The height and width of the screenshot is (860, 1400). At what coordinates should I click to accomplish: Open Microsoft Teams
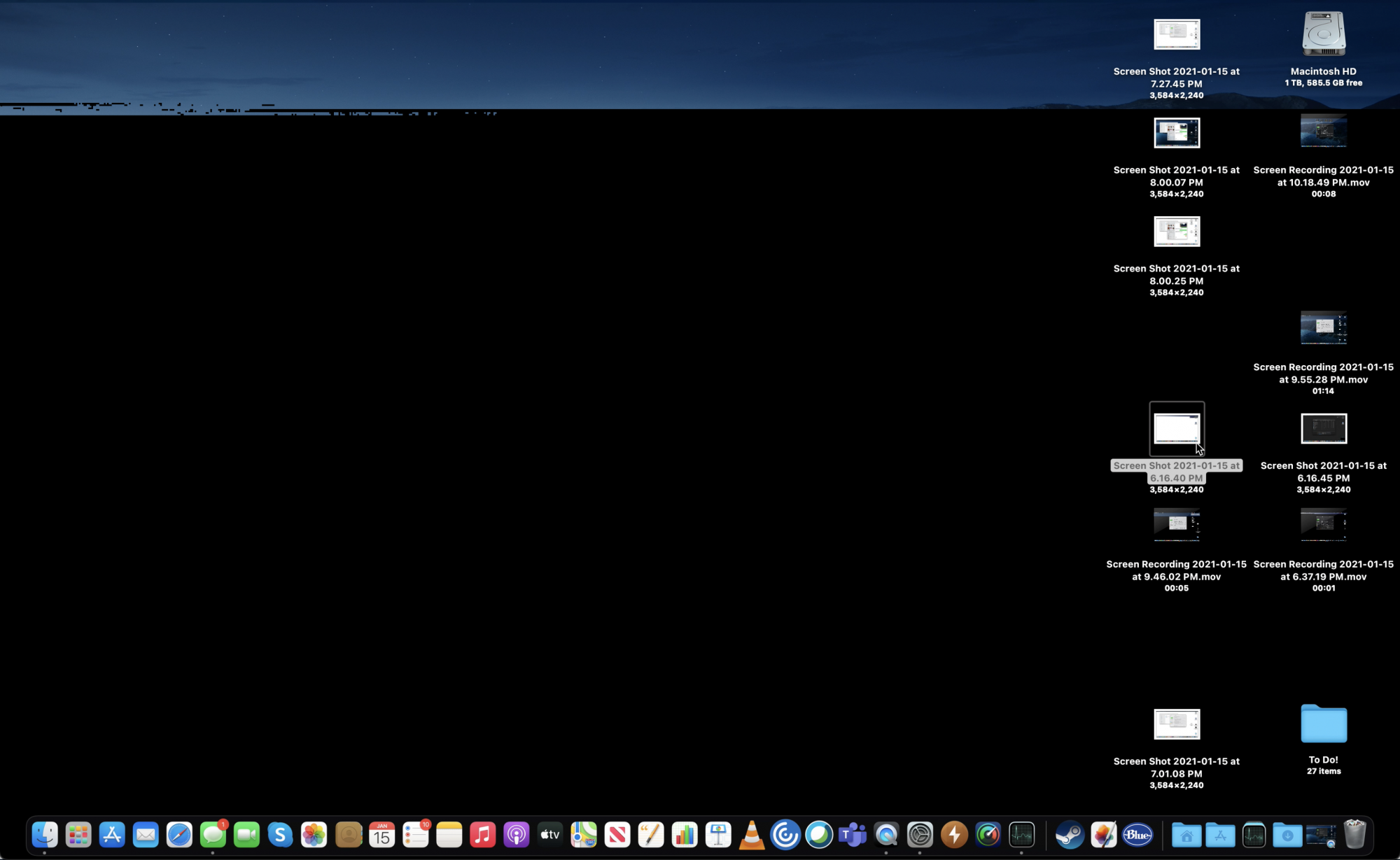point(851,834)
